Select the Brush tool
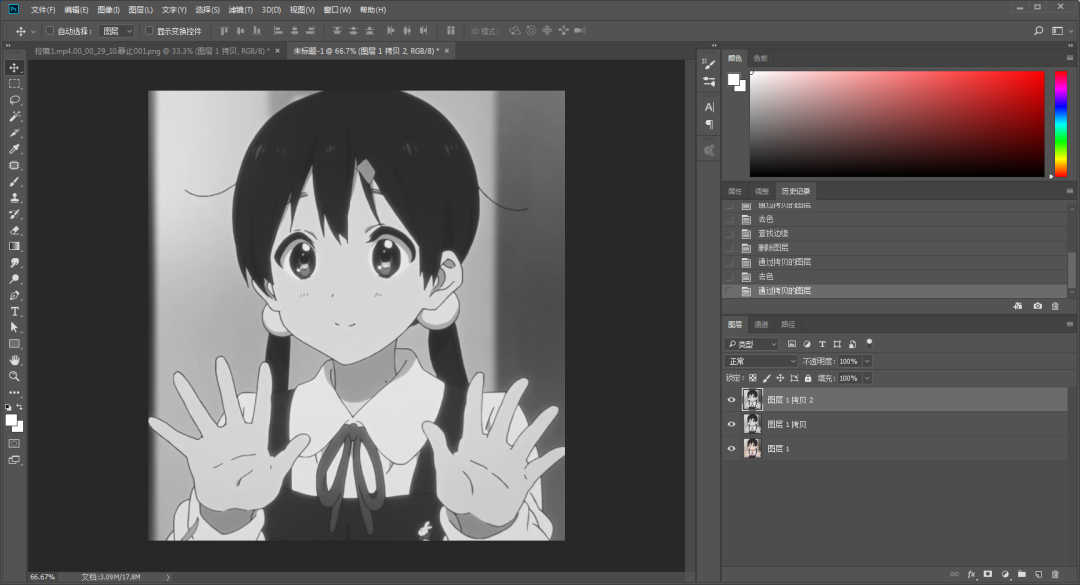This screenshot has height=585, width=1080. tap(14, 182)
